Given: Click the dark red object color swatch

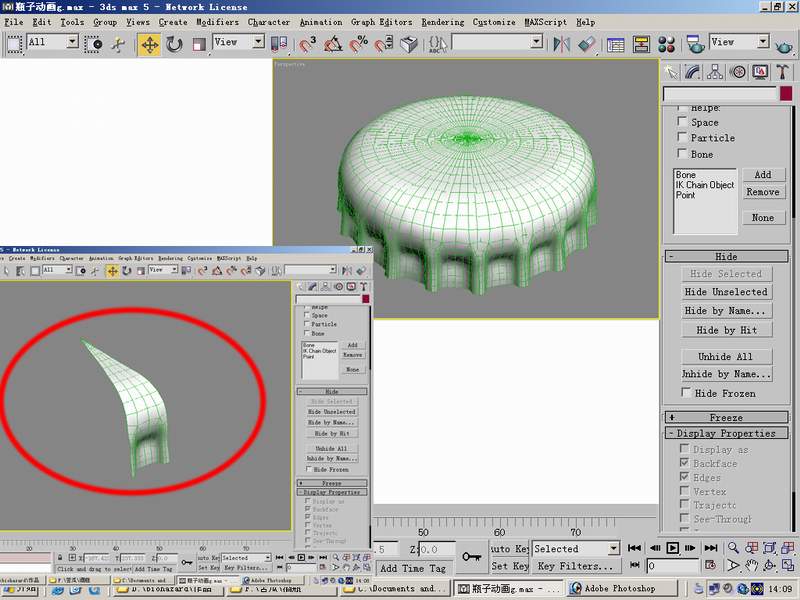Looking at the screenshot, I should tap(786, 93).
